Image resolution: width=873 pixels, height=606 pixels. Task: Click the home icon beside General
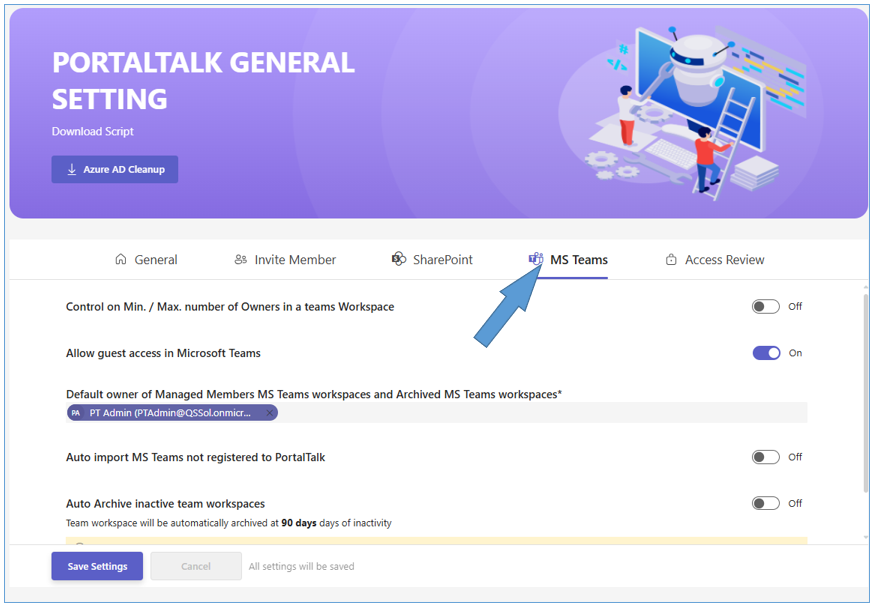pos(121,260)
